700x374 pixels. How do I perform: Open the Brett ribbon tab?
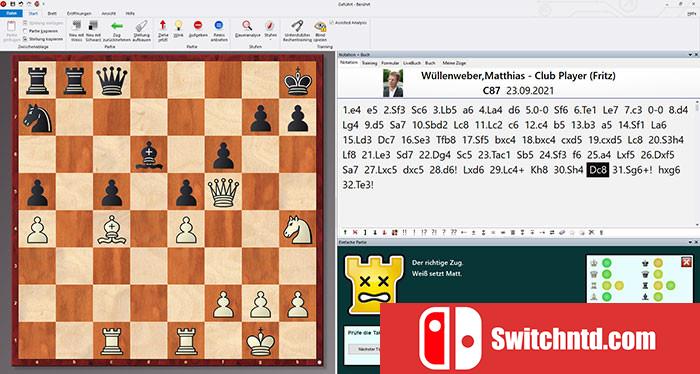coord(52,13)
